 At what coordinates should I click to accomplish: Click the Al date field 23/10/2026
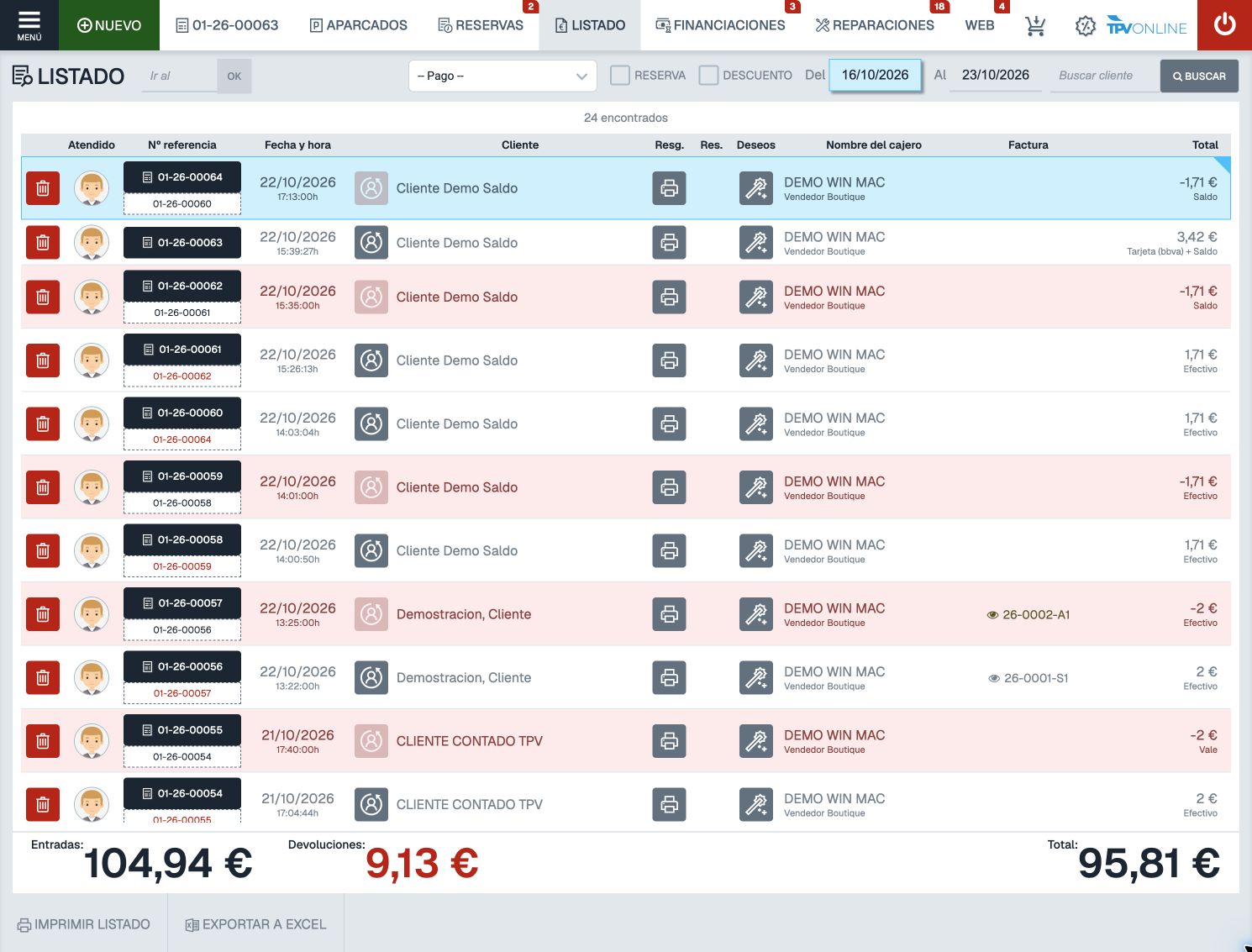pyautogui.click(x=996, y=75)
